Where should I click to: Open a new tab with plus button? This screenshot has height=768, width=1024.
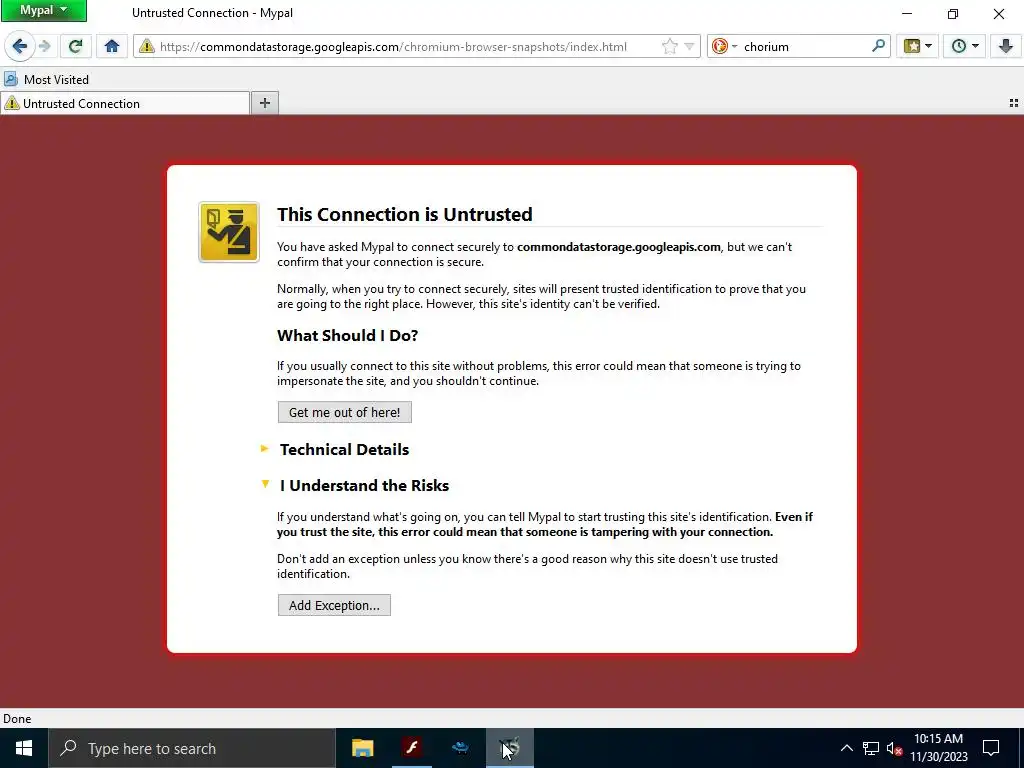[x=264, y=103]
